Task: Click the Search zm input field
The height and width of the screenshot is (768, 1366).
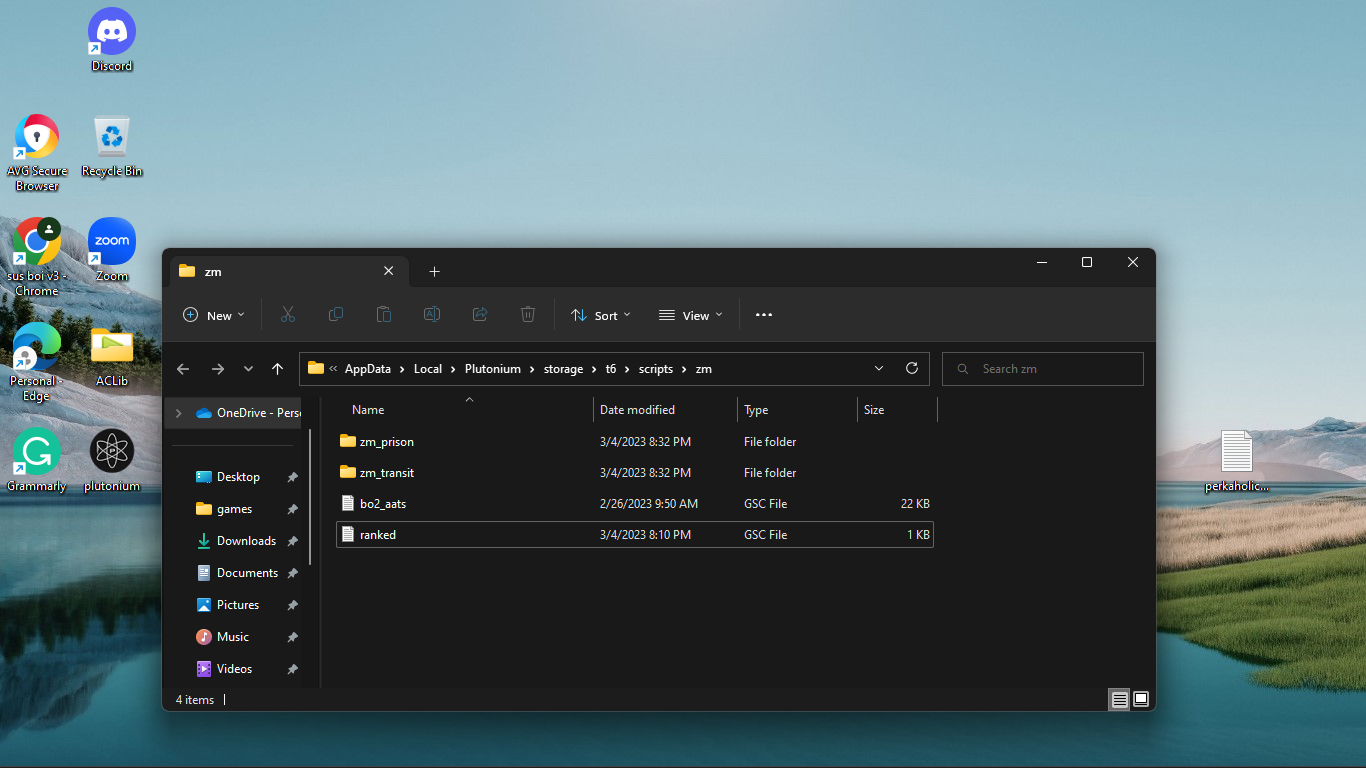Action: (1043, 369)
